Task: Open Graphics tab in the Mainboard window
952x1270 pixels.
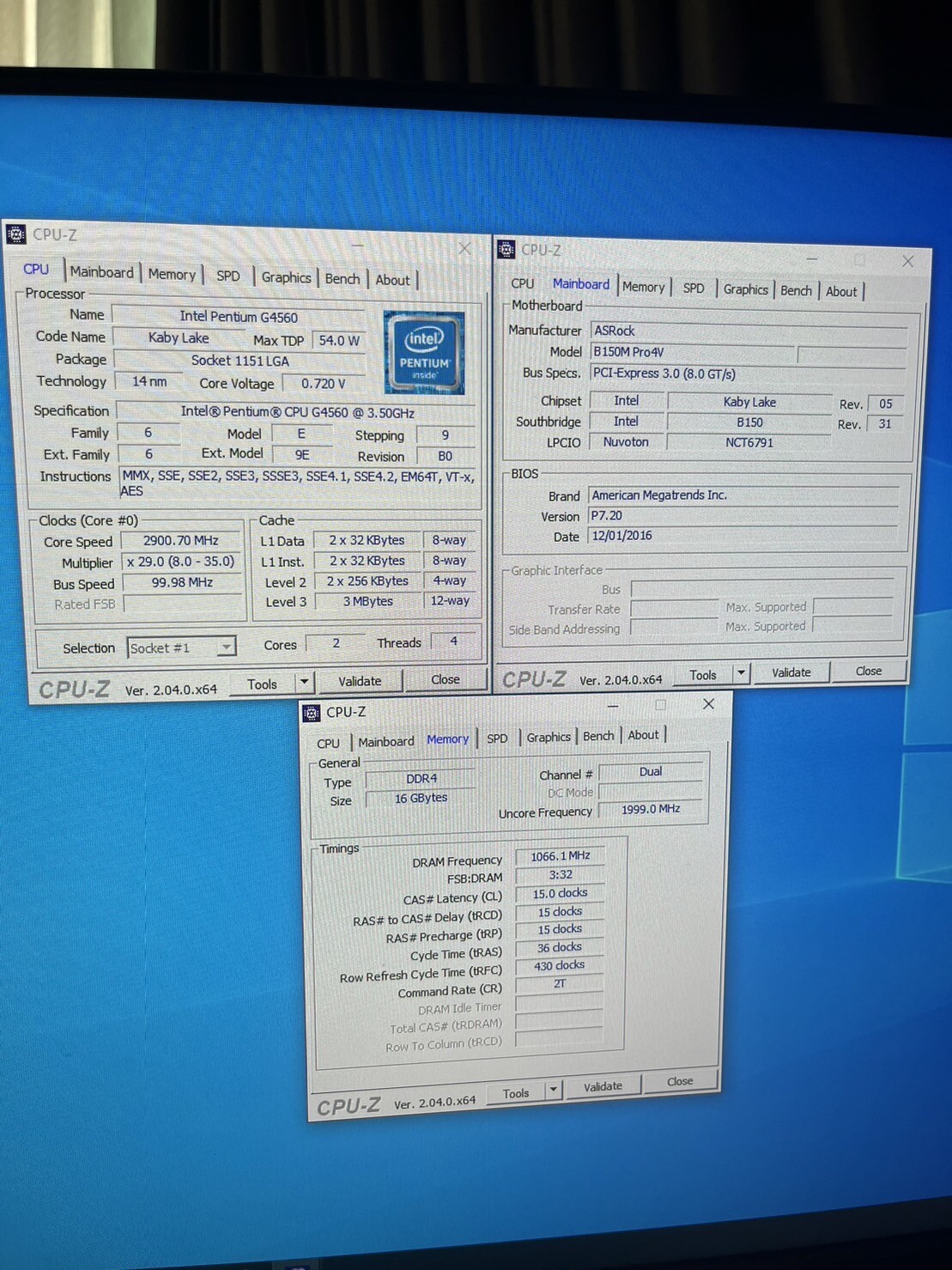Action: click(x=745, y=289)
